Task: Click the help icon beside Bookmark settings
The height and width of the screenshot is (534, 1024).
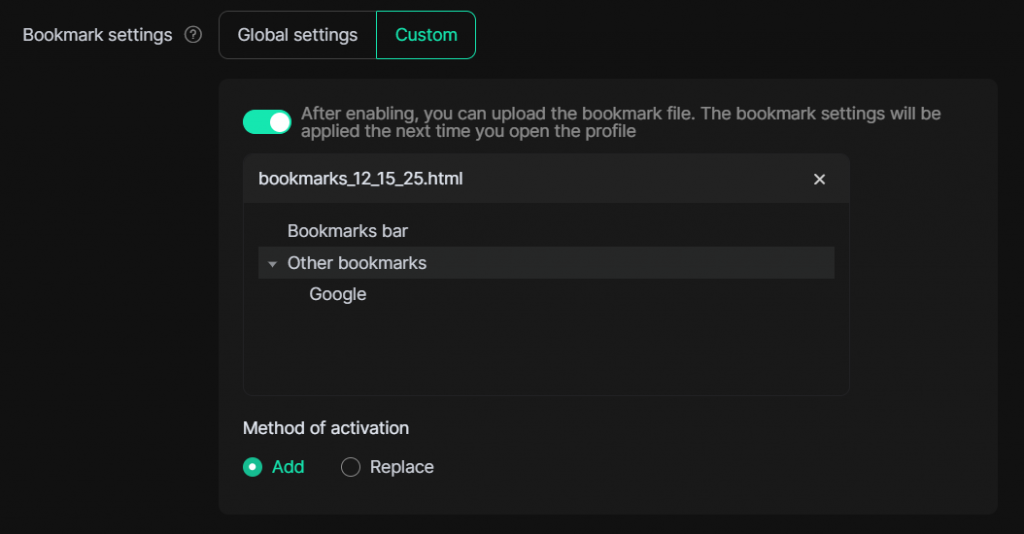Action: (193, 35)
